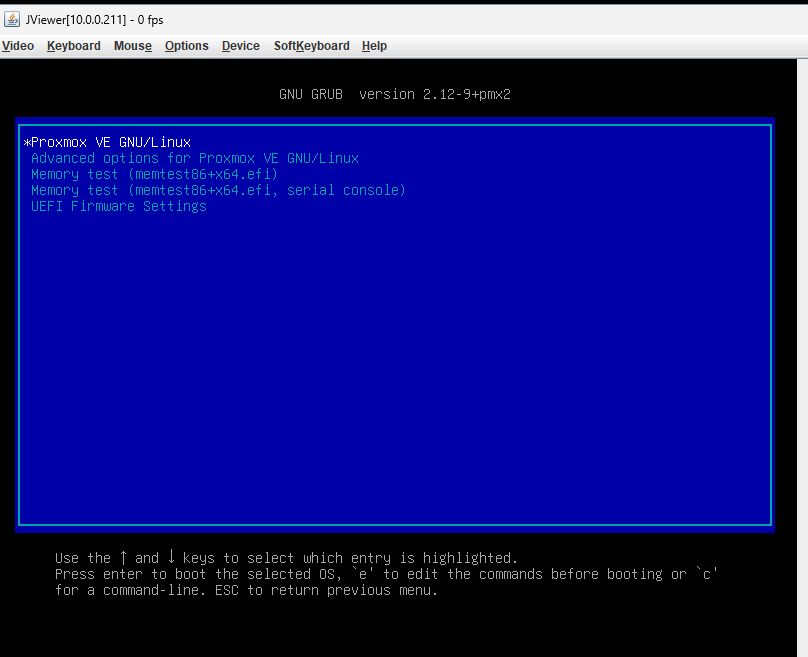Open the Keyboard menu
This screenshot has height=657, width=808.
(74, 46)
